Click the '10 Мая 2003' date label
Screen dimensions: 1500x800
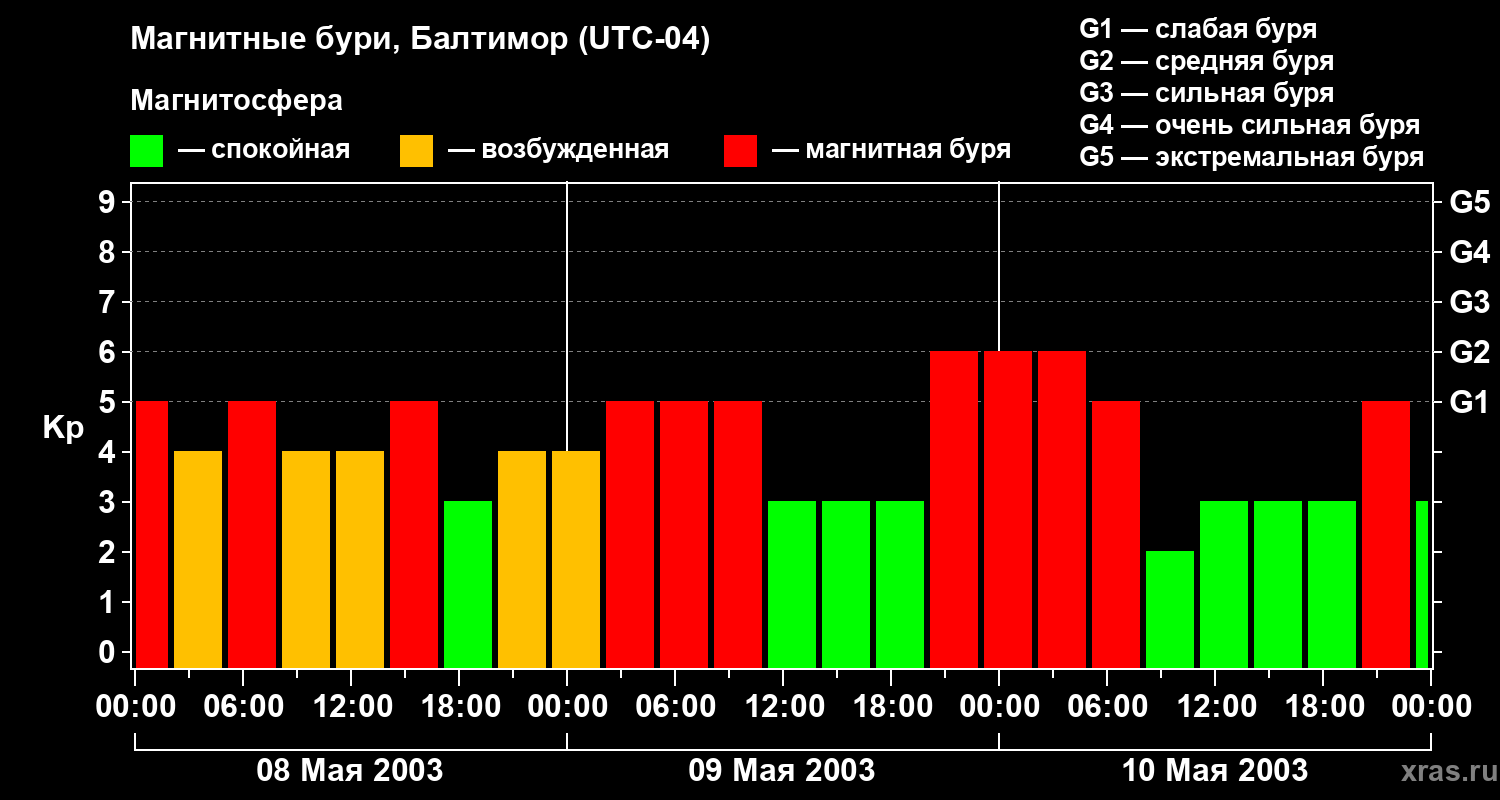coord(1214,771)
